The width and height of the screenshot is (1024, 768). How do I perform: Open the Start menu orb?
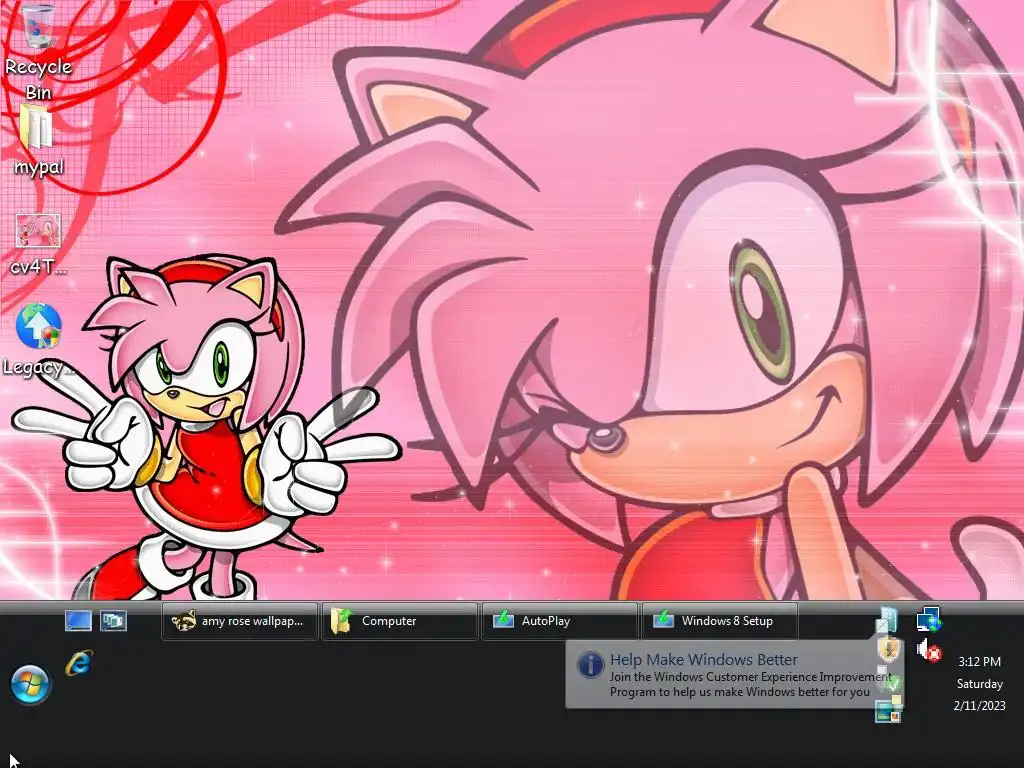[x=30, y=684]
